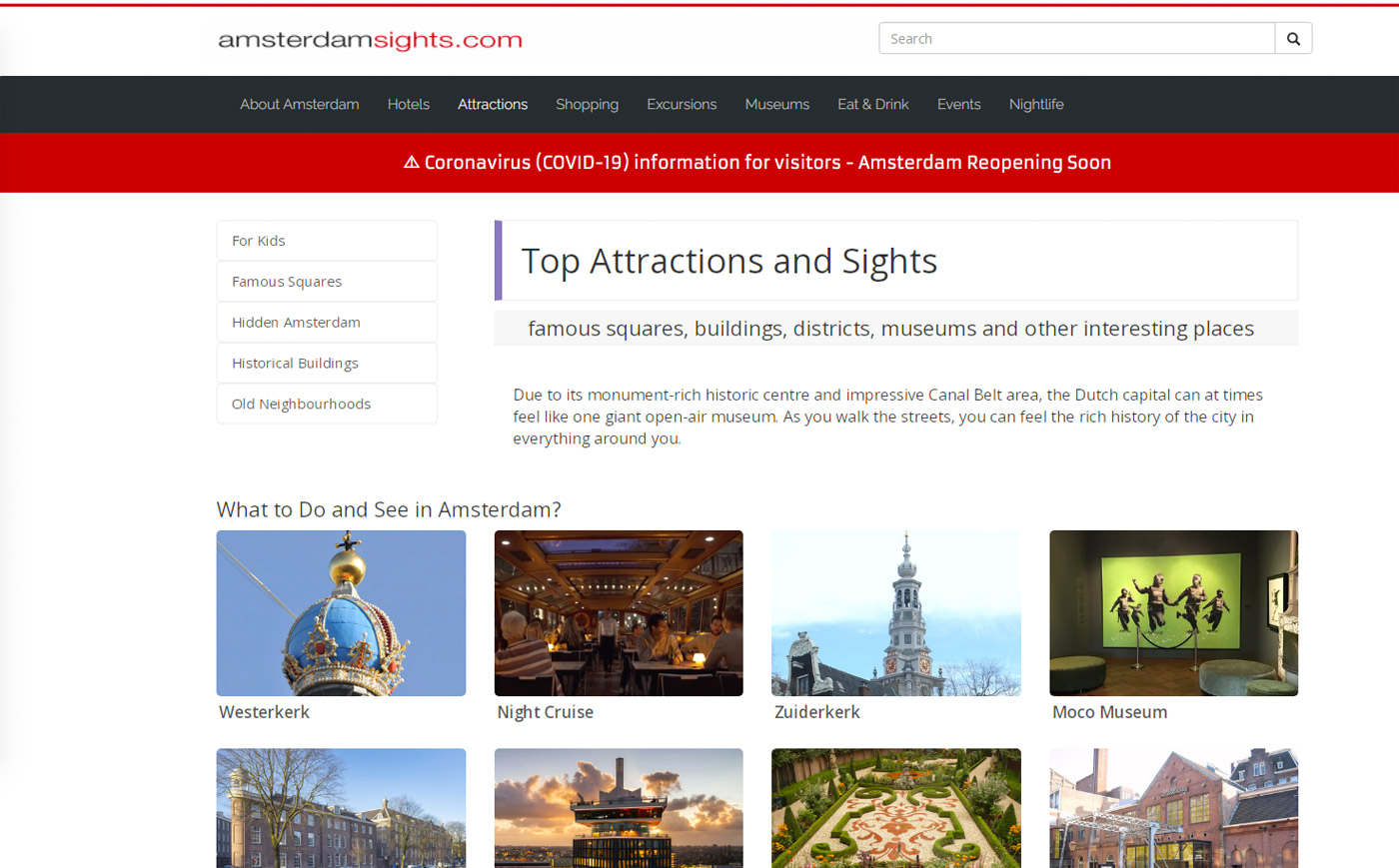Open Famous Squares sidebar category
1399x868 pixels.
click(326, 282)
